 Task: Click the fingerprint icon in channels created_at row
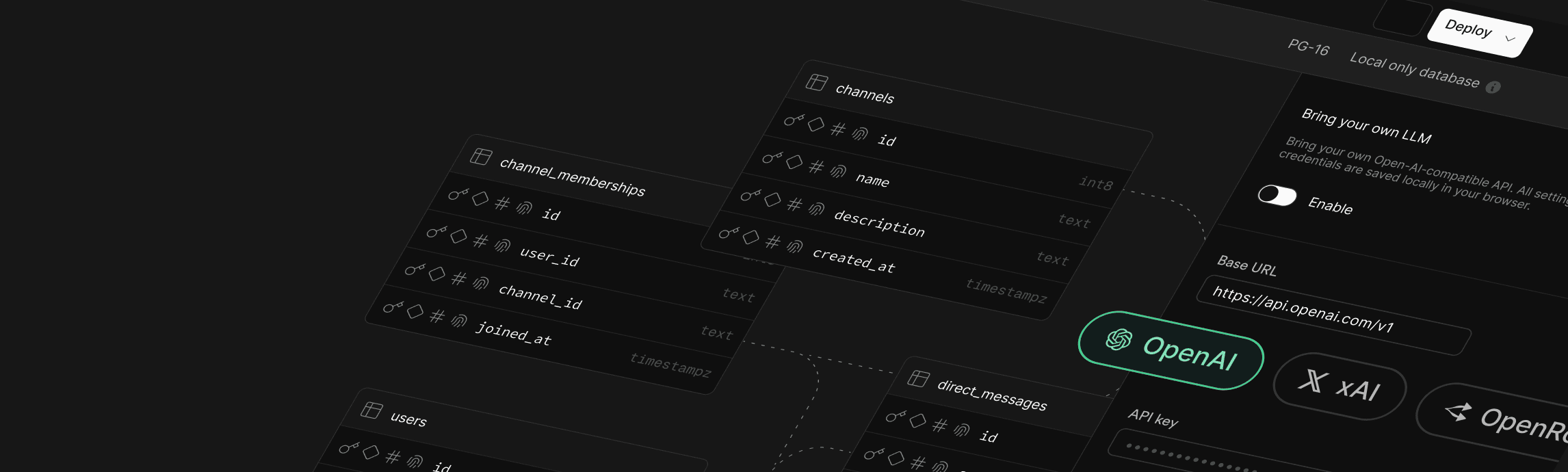794,246
